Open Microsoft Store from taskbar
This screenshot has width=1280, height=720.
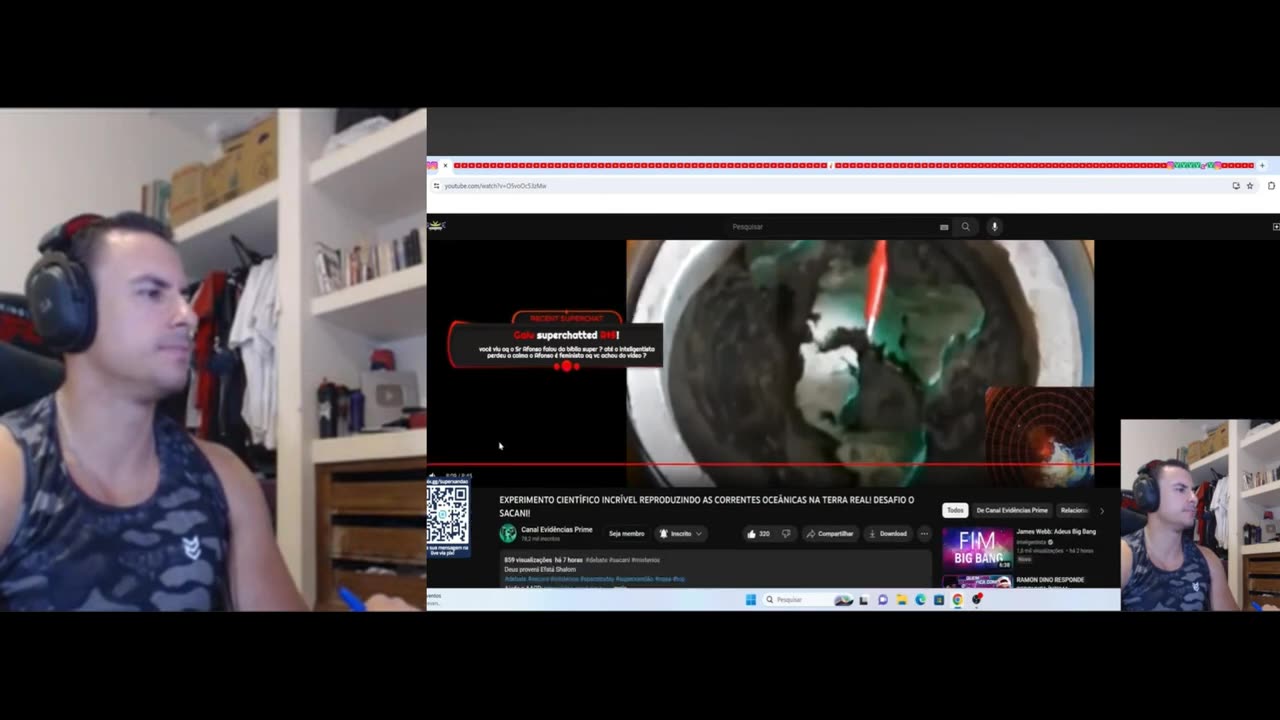point(939,600)
